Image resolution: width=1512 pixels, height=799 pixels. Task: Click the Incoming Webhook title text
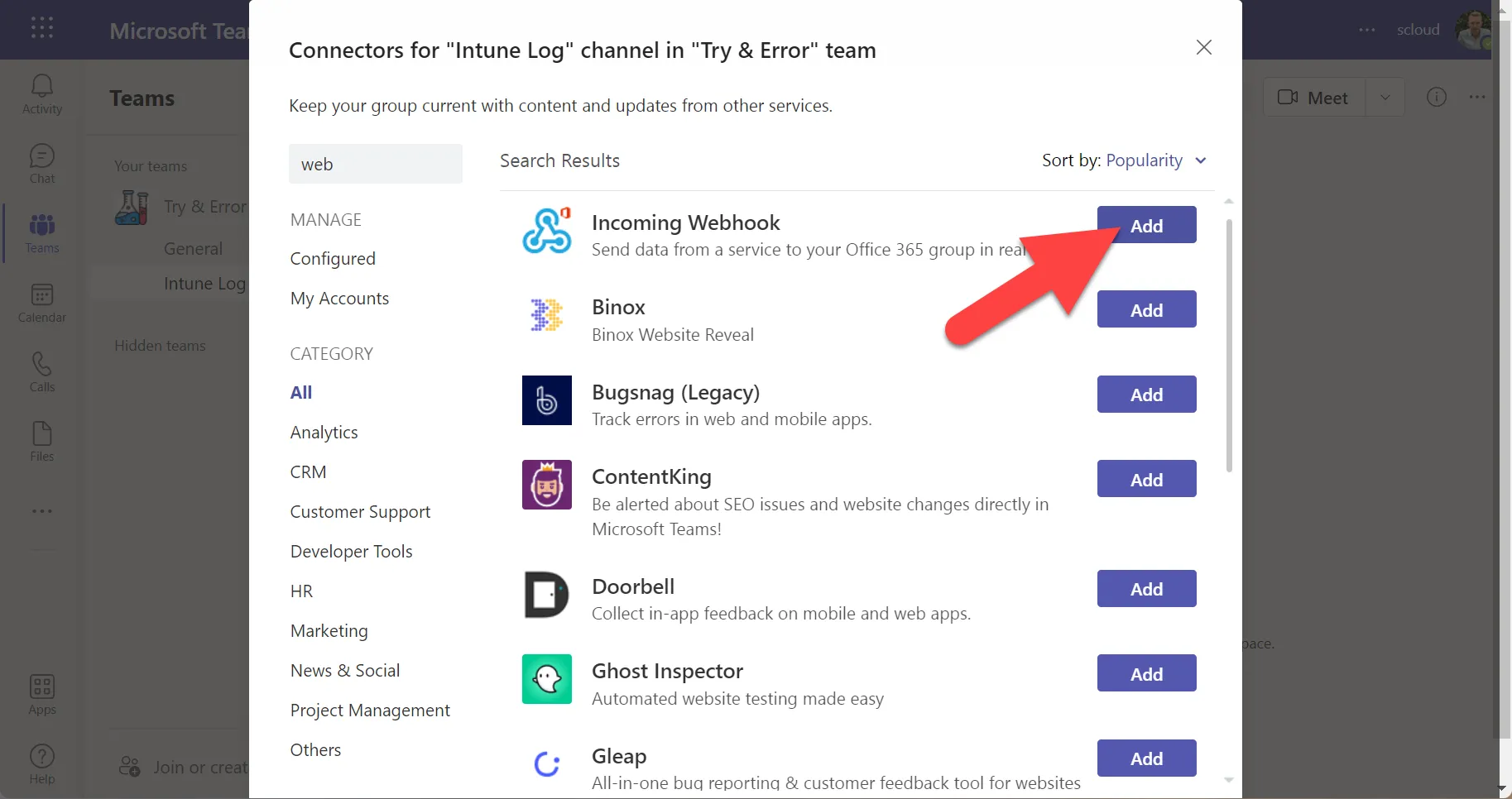pyautogui.click(x=686, y=222)
